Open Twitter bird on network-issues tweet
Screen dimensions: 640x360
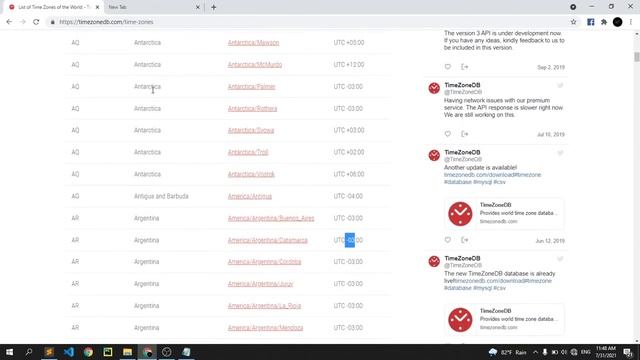click(x=560, y=86)
